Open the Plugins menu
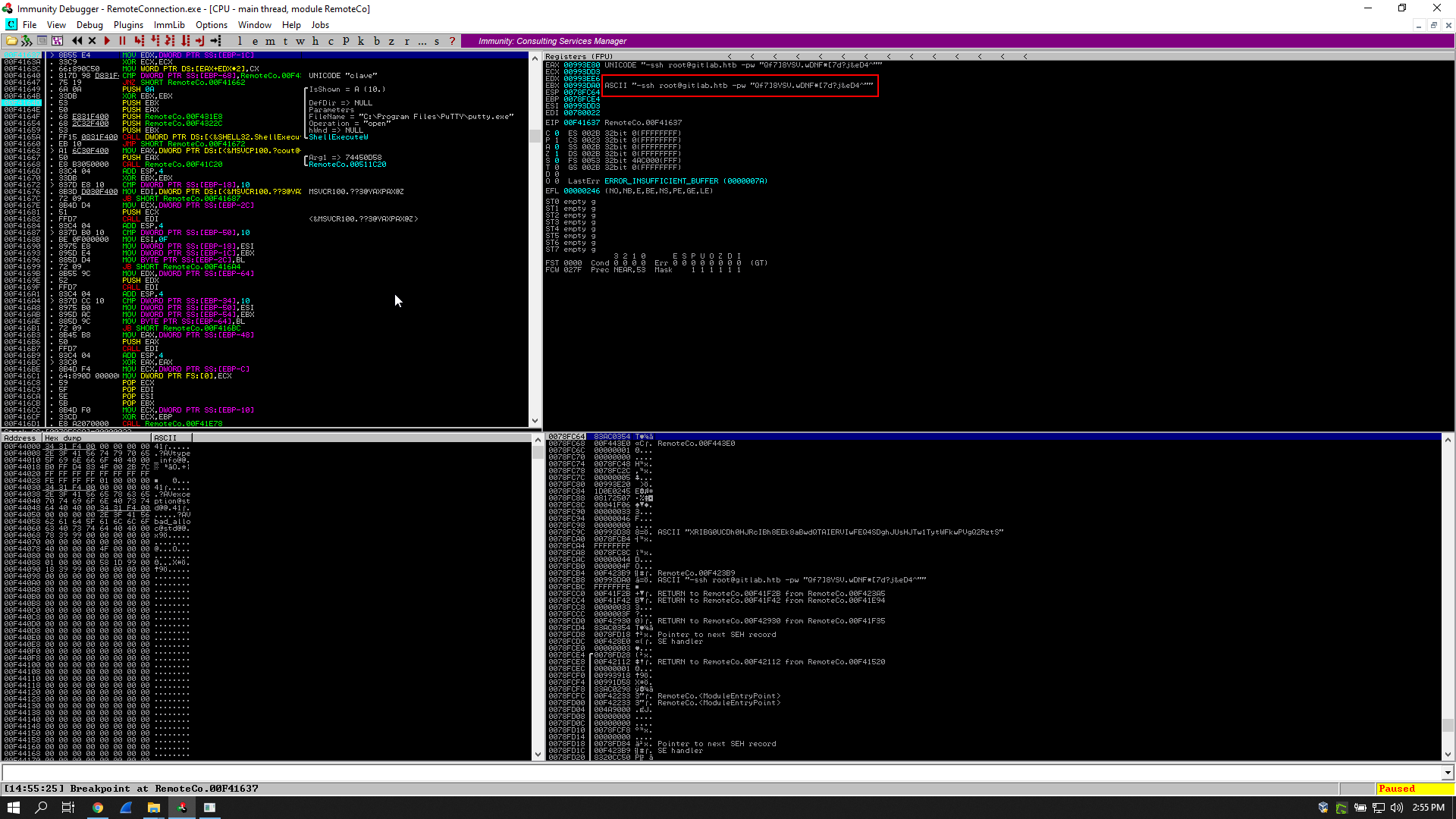Viewport: 1456px width, 819px height. 128,25
